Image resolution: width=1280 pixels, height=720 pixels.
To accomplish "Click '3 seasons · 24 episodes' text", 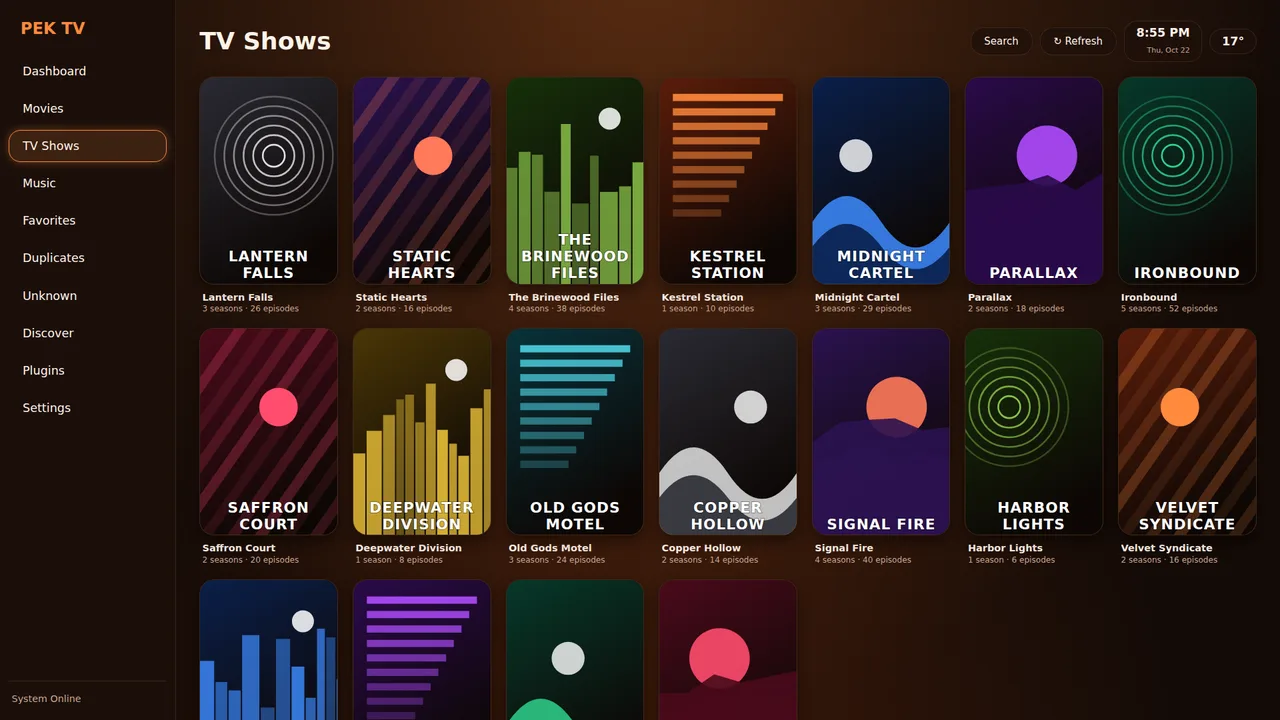I will tap(557, 560).
